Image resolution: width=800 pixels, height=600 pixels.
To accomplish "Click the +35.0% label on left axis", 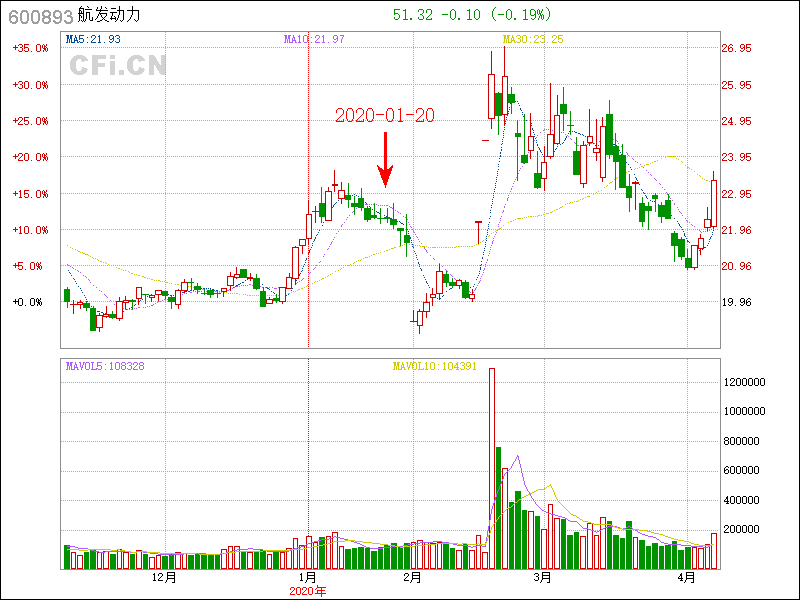I will coord(31,48).
